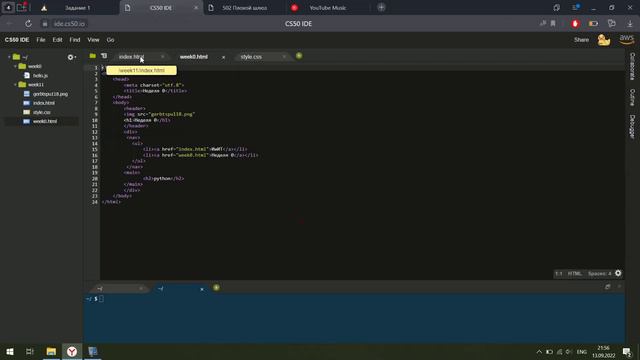
Task: Open the Collaborate side panel
Action: [632, 66]
